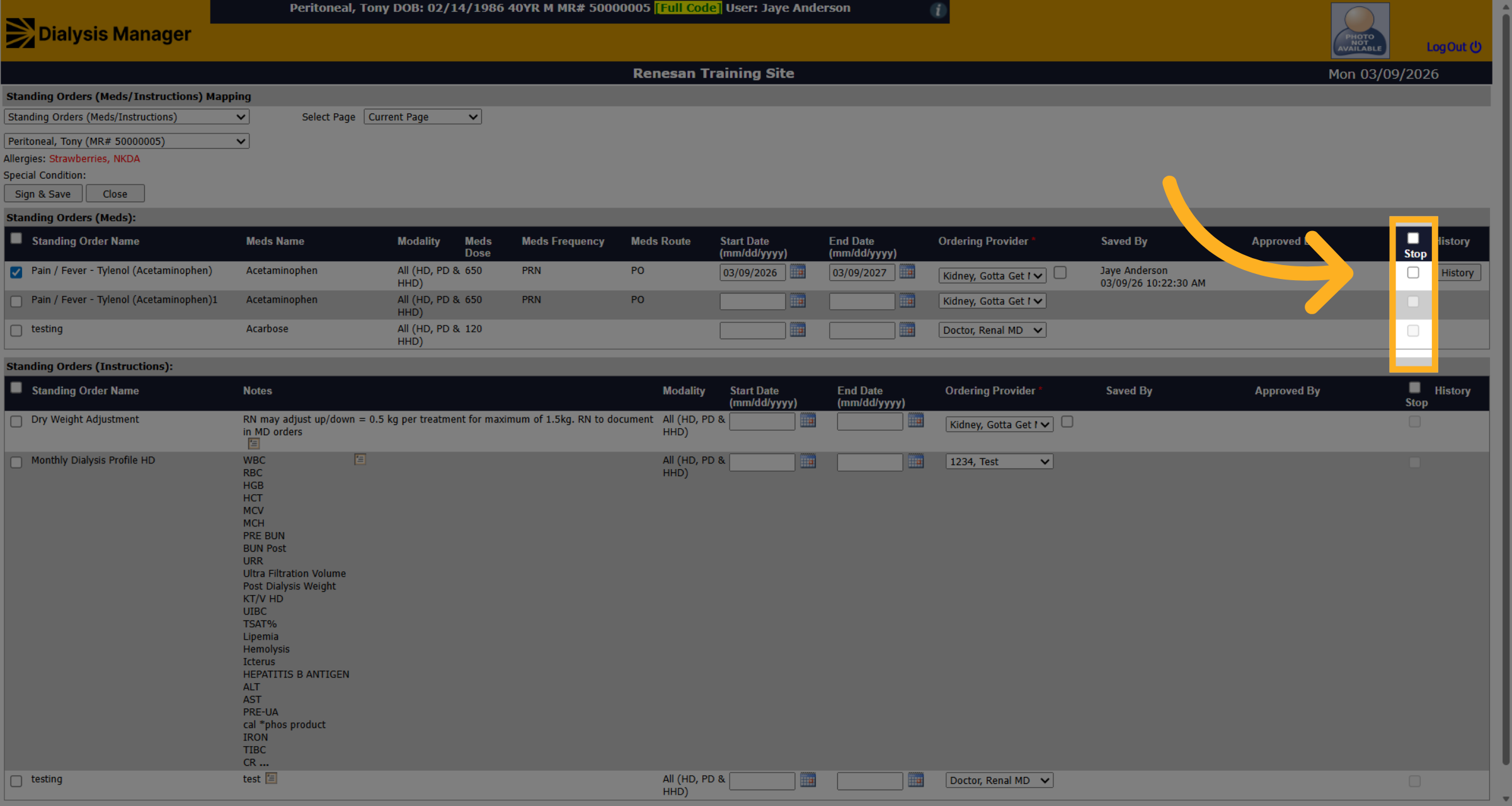This screenshot has height=806, width=1512.
Task: Open the 1234, Test provider dropdown
Action: (999, 462)
